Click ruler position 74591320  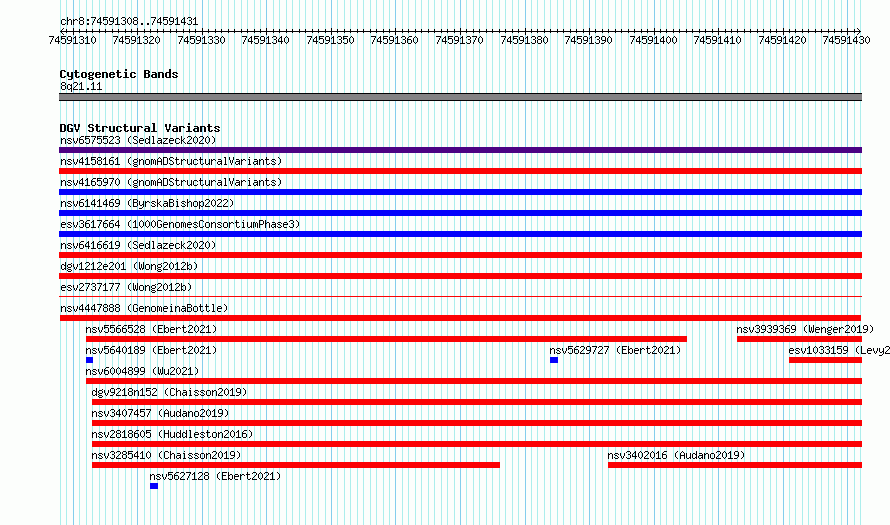tap(136, 40)
